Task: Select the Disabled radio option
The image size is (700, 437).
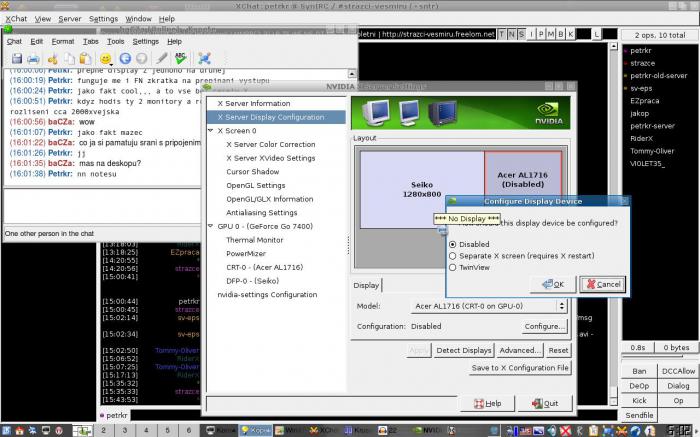Action: 469,244
